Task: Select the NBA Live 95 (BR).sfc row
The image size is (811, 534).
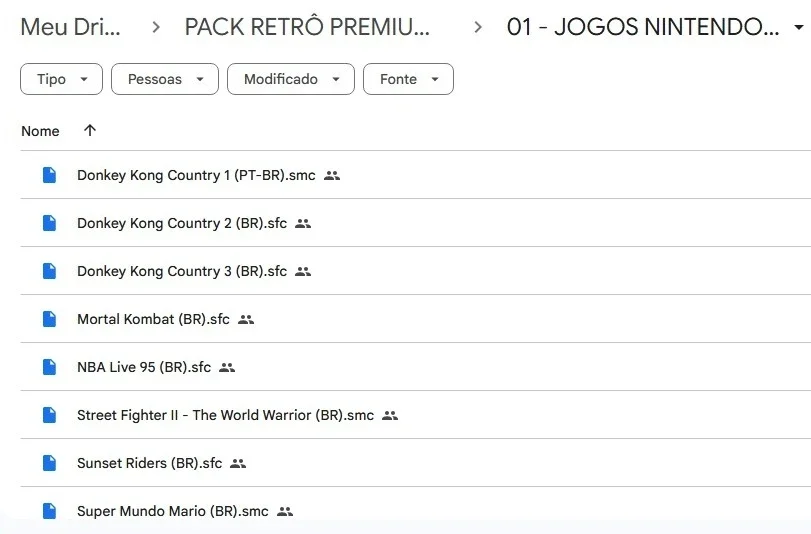Action: [415, 366]
